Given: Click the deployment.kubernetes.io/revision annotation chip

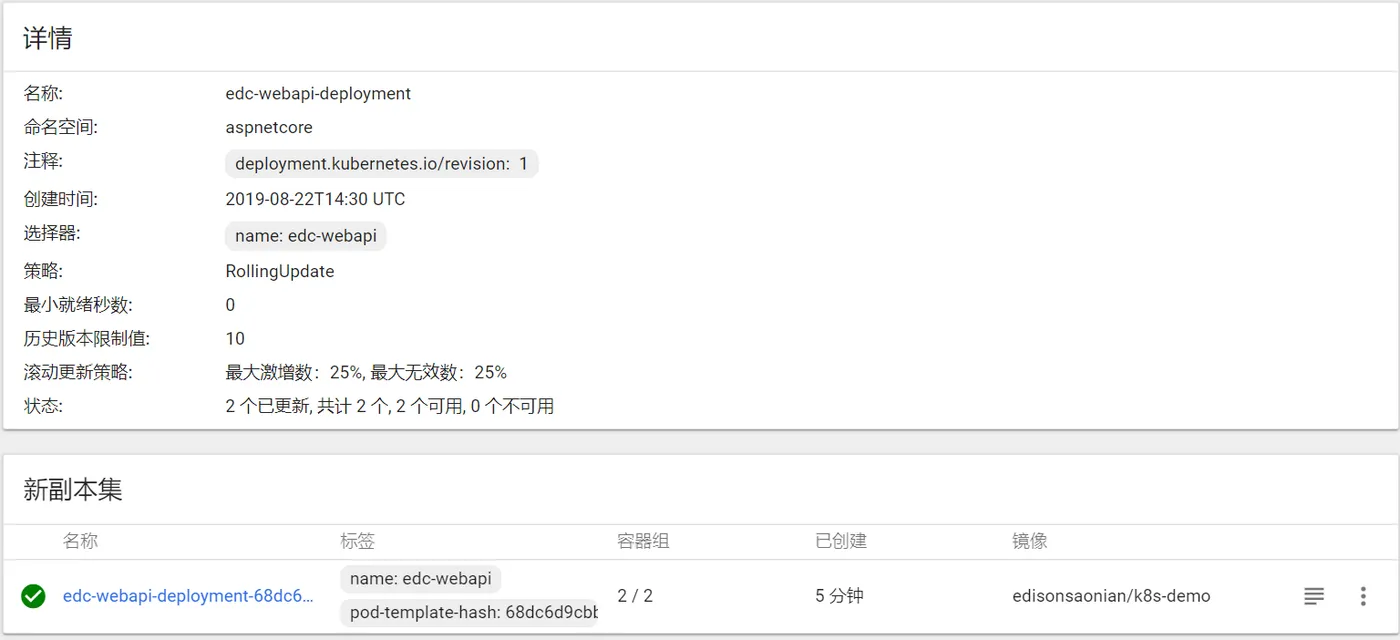Looking at the screenshot, I should tap(381, 164).
